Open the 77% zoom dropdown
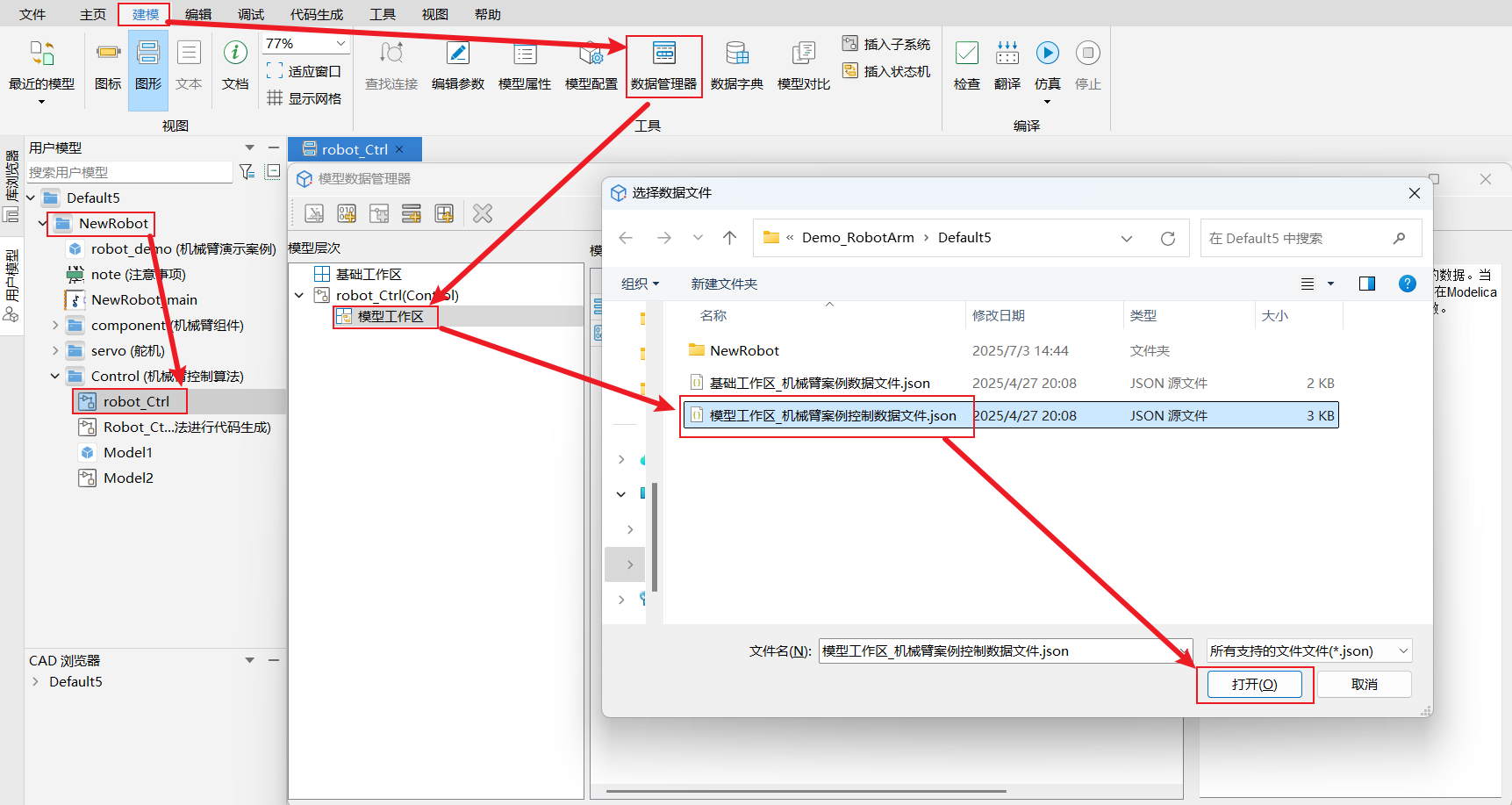The image size is (1512, 805). [340, 44]
